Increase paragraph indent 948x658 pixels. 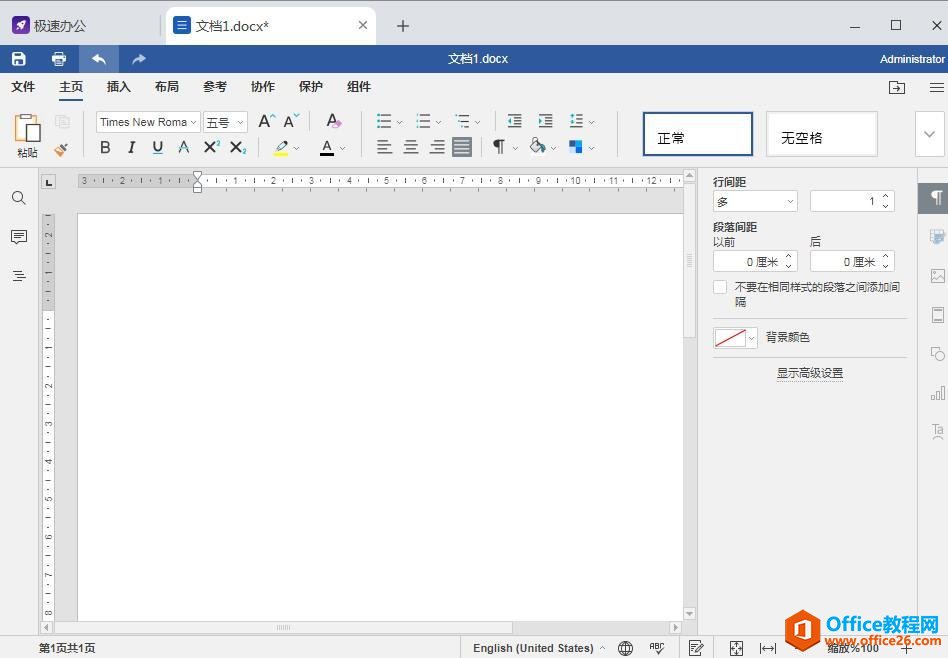[545, 121]
